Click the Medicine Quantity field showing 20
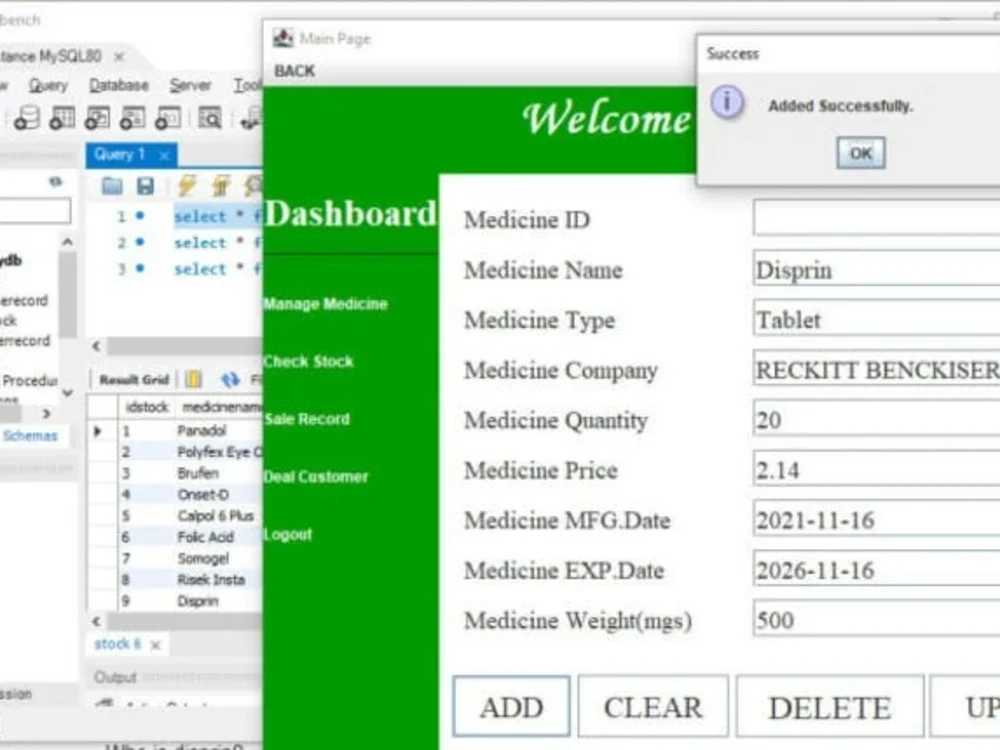The image size is (1000, 750). [876, 418]
